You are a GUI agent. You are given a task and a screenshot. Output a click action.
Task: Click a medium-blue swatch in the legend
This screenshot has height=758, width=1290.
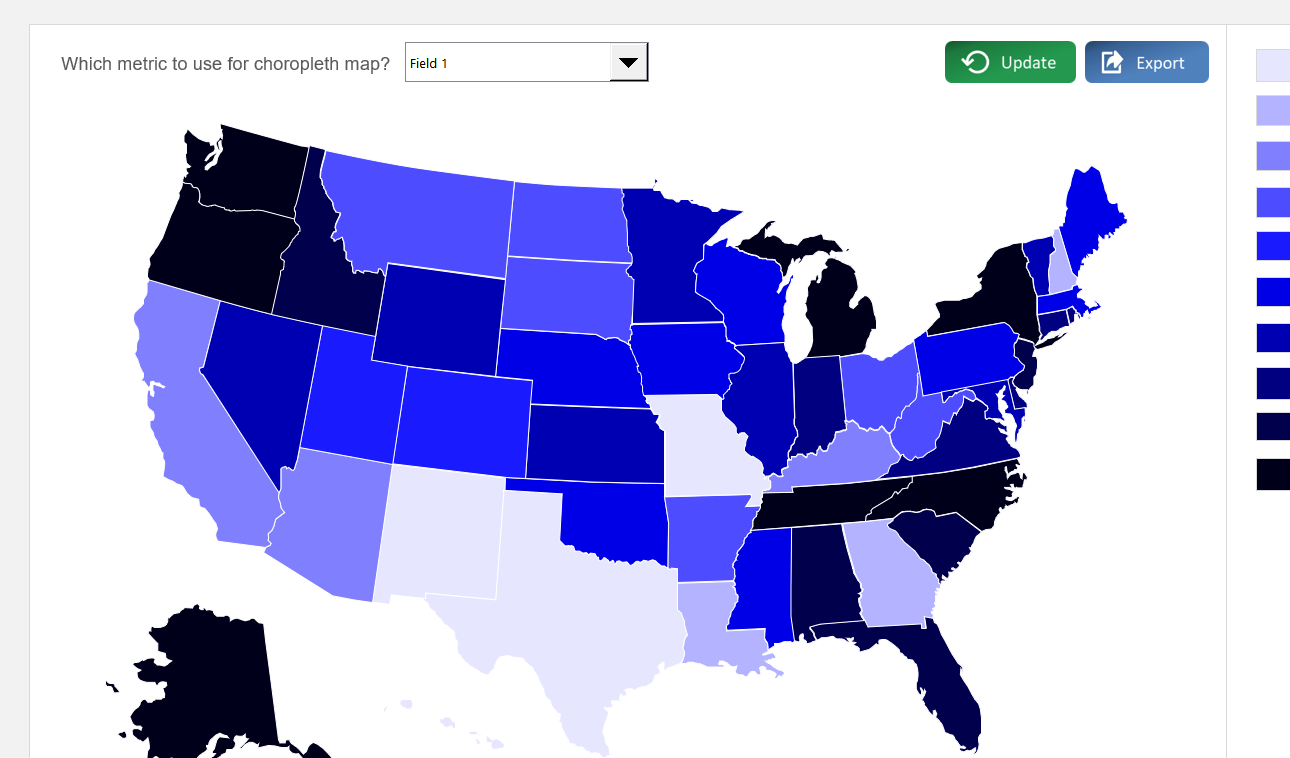coord(1272,245)
